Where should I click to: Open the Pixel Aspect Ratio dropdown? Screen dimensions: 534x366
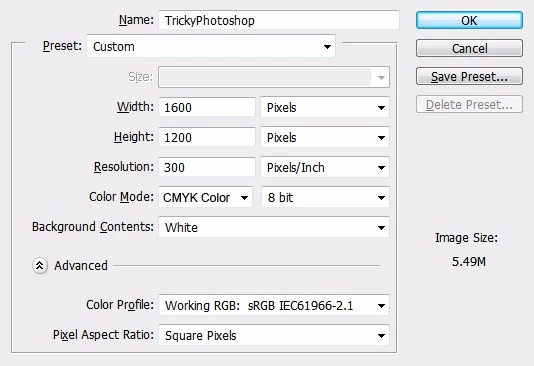point(274,335)
